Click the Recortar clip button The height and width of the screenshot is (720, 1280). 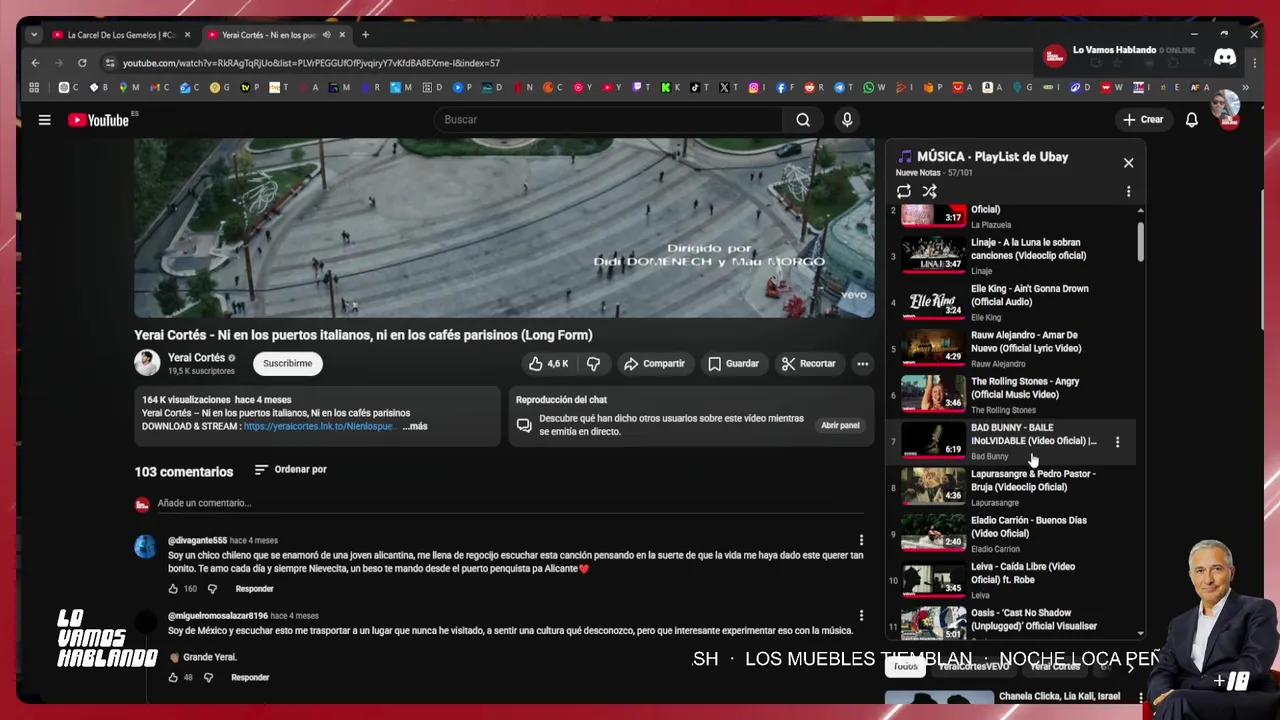808,364
